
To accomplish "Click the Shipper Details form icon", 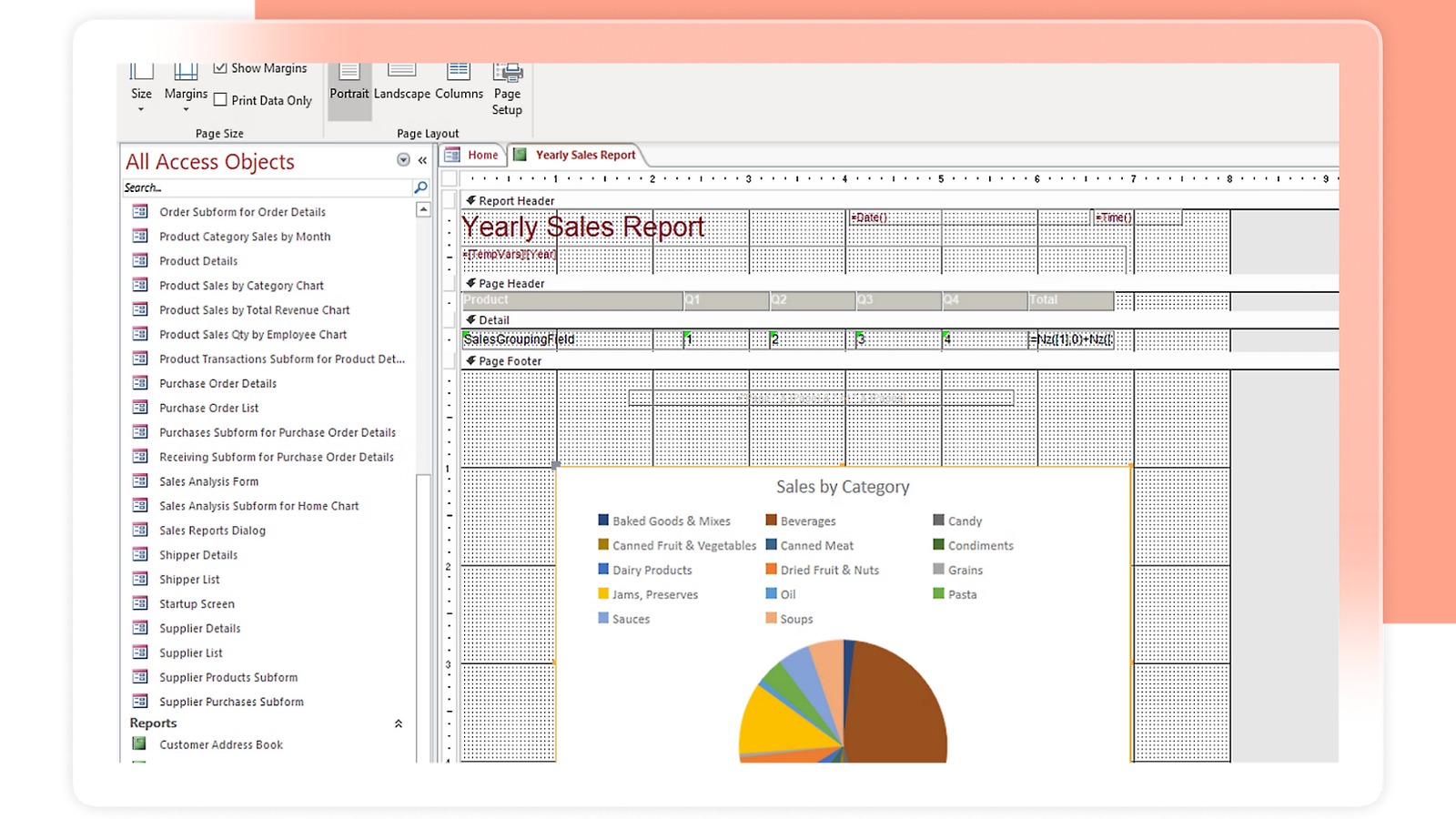I will click(140, 555).
